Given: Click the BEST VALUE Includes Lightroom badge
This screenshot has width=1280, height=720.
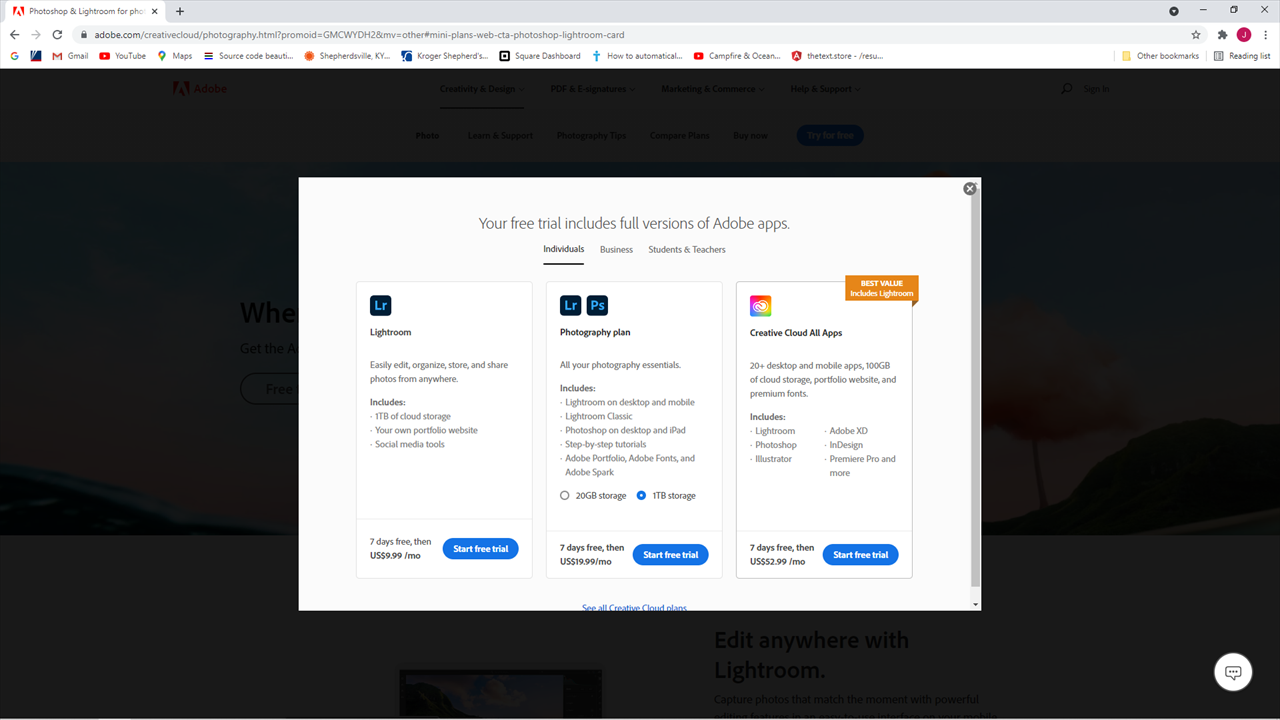Looking at the screenshot, I should tap(882, 288).
